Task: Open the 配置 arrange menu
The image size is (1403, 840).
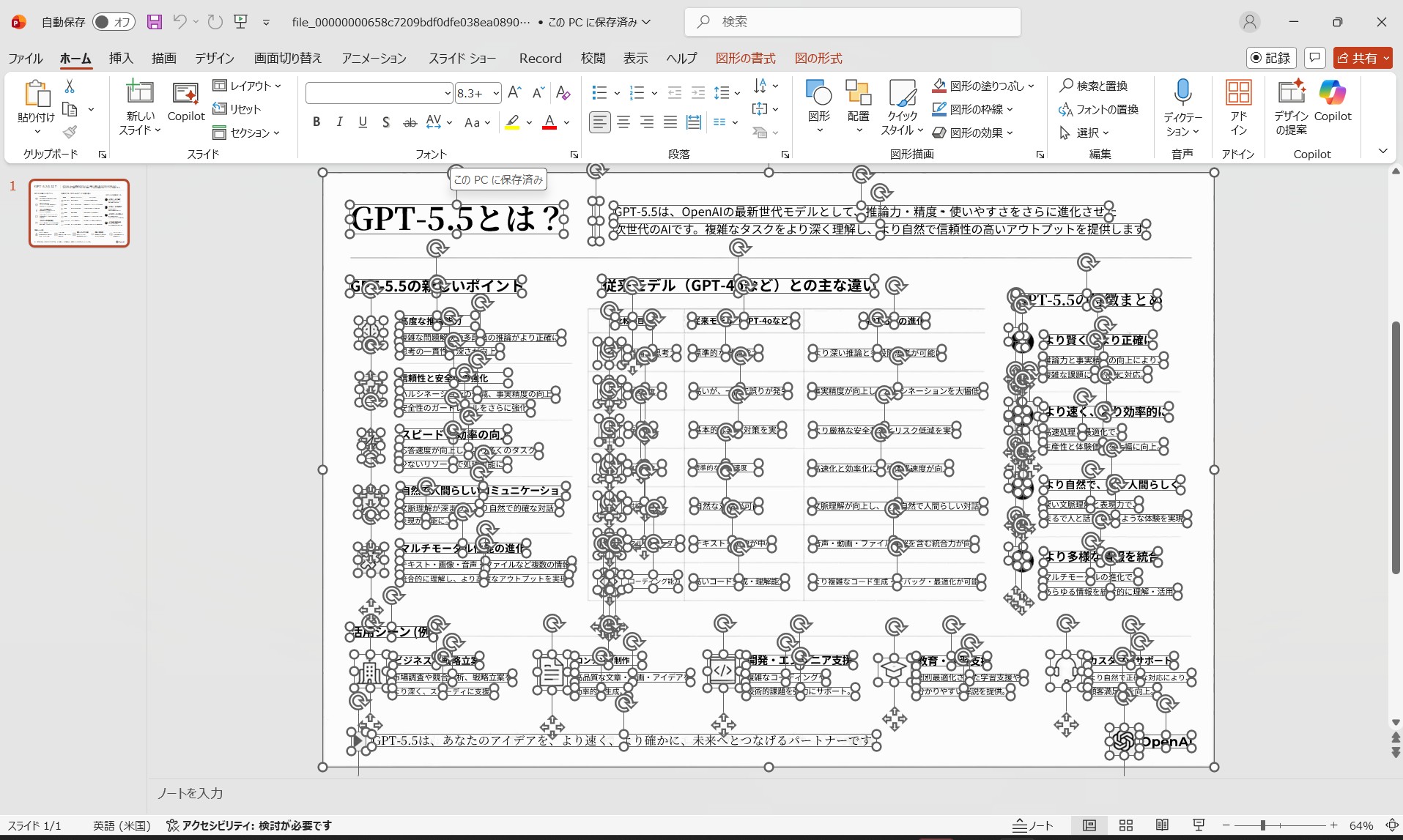Action: (x=858, y=106)
